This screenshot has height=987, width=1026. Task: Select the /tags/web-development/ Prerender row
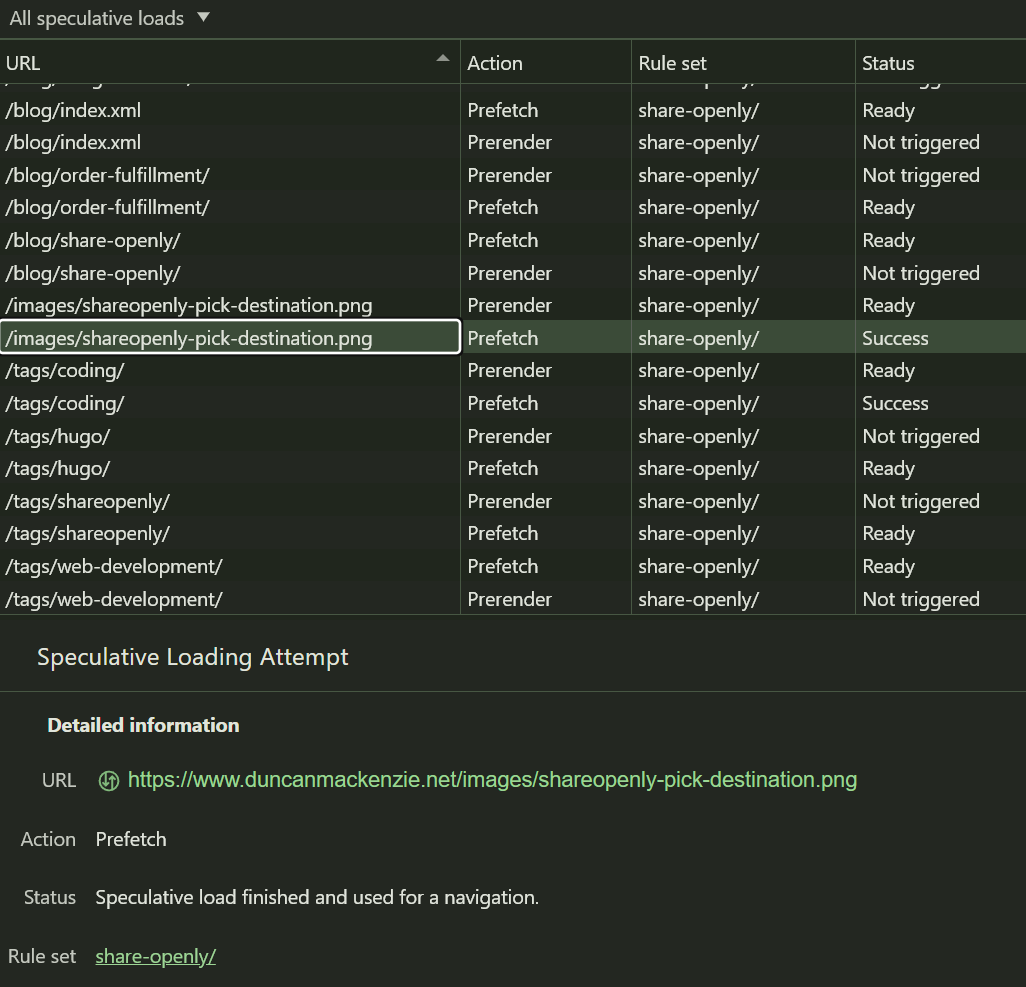(x=230, y=599)
